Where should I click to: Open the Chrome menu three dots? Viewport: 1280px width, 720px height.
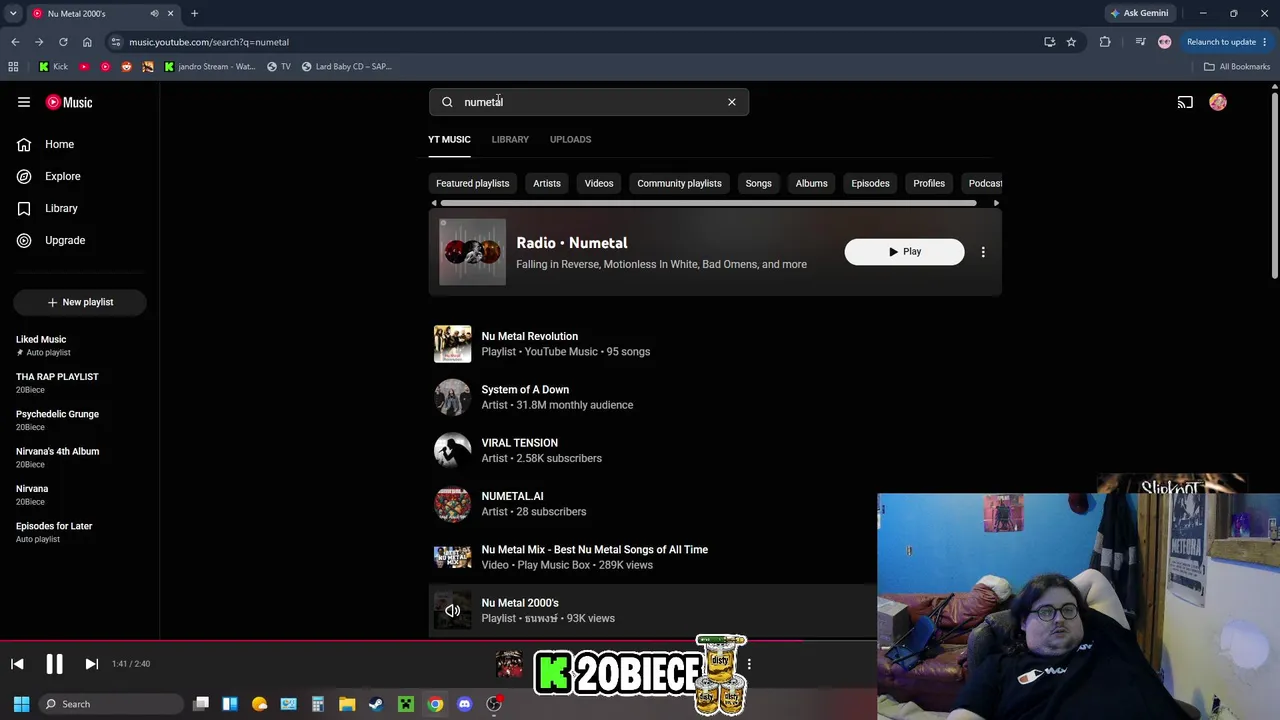[x=1264, y=42]
